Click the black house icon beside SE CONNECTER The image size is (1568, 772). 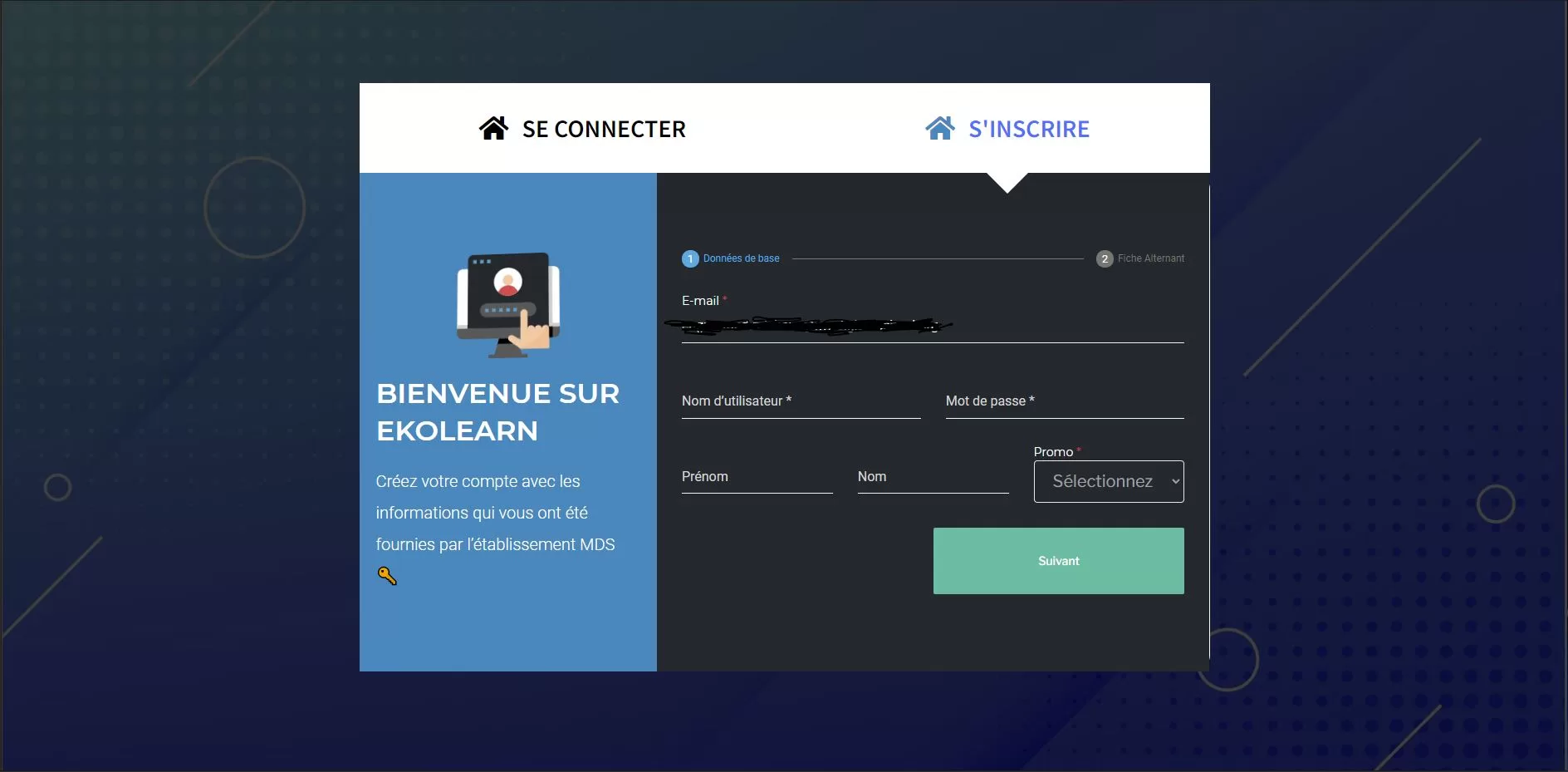tap(493, 128)
